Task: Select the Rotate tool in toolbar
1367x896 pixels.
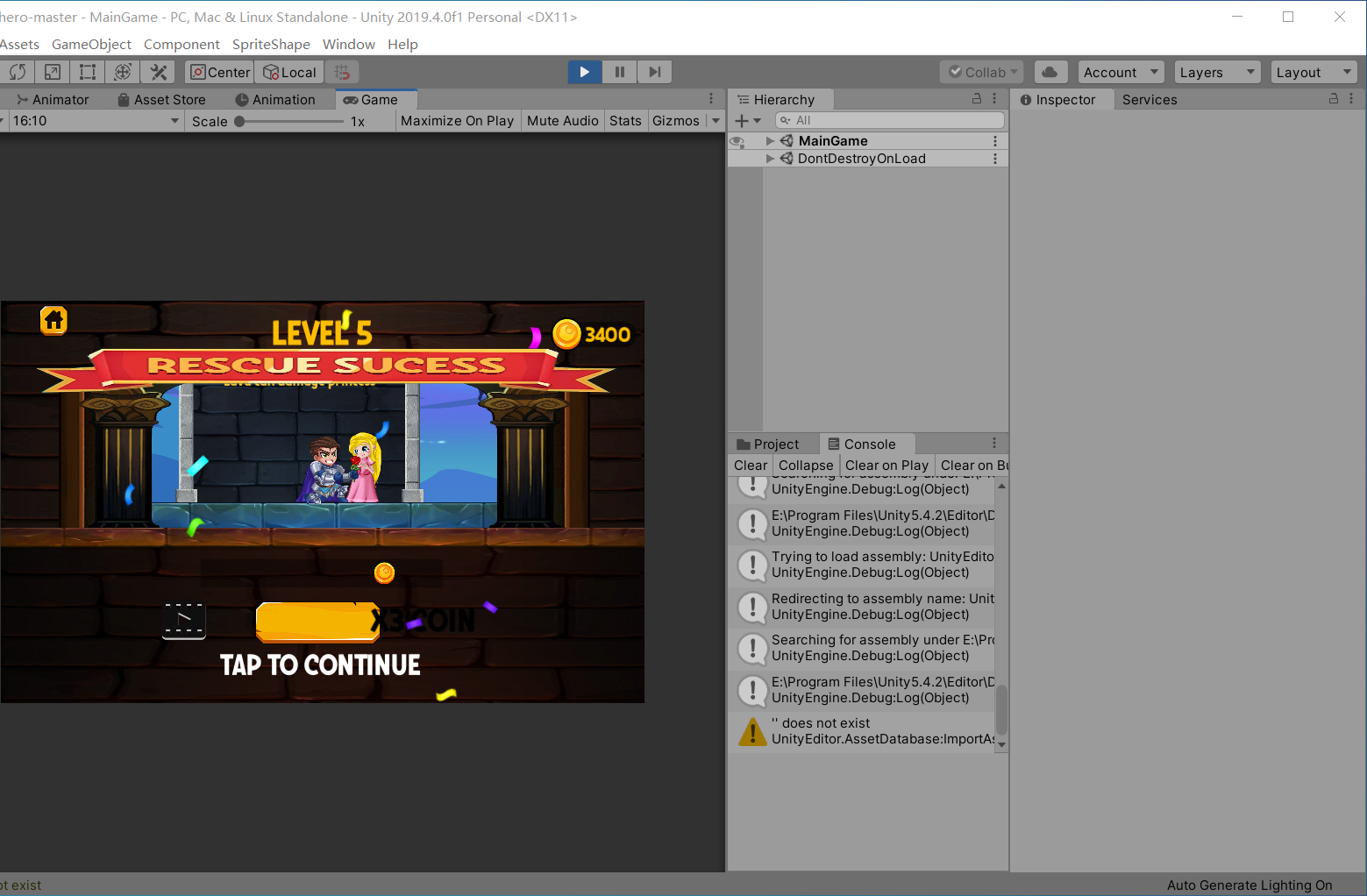Action: tap(18, 72)
